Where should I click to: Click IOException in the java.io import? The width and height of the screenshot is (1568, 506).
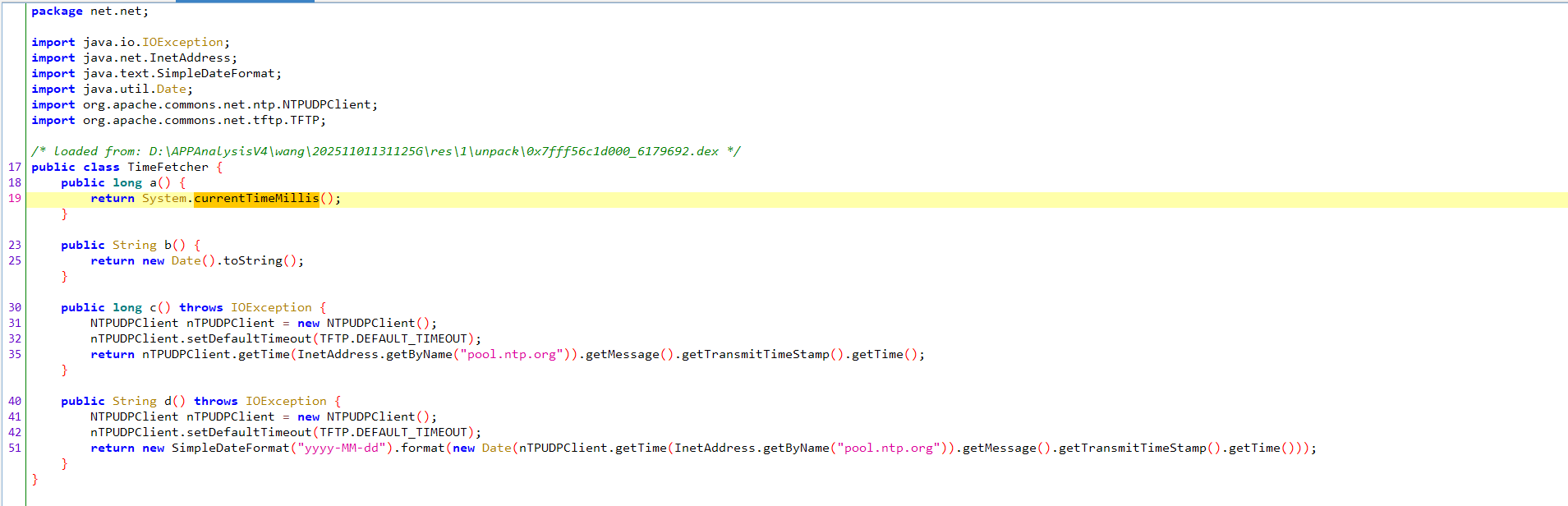(x=182, y=43)
